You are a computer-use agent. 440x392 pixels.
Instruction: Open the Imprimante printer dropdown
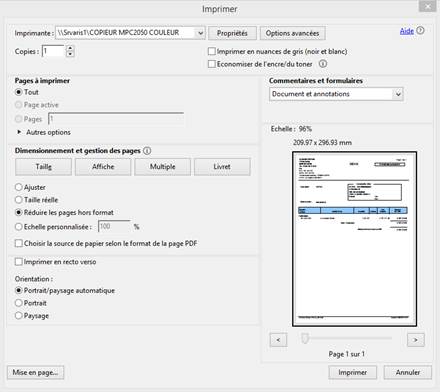coord(130,33)
